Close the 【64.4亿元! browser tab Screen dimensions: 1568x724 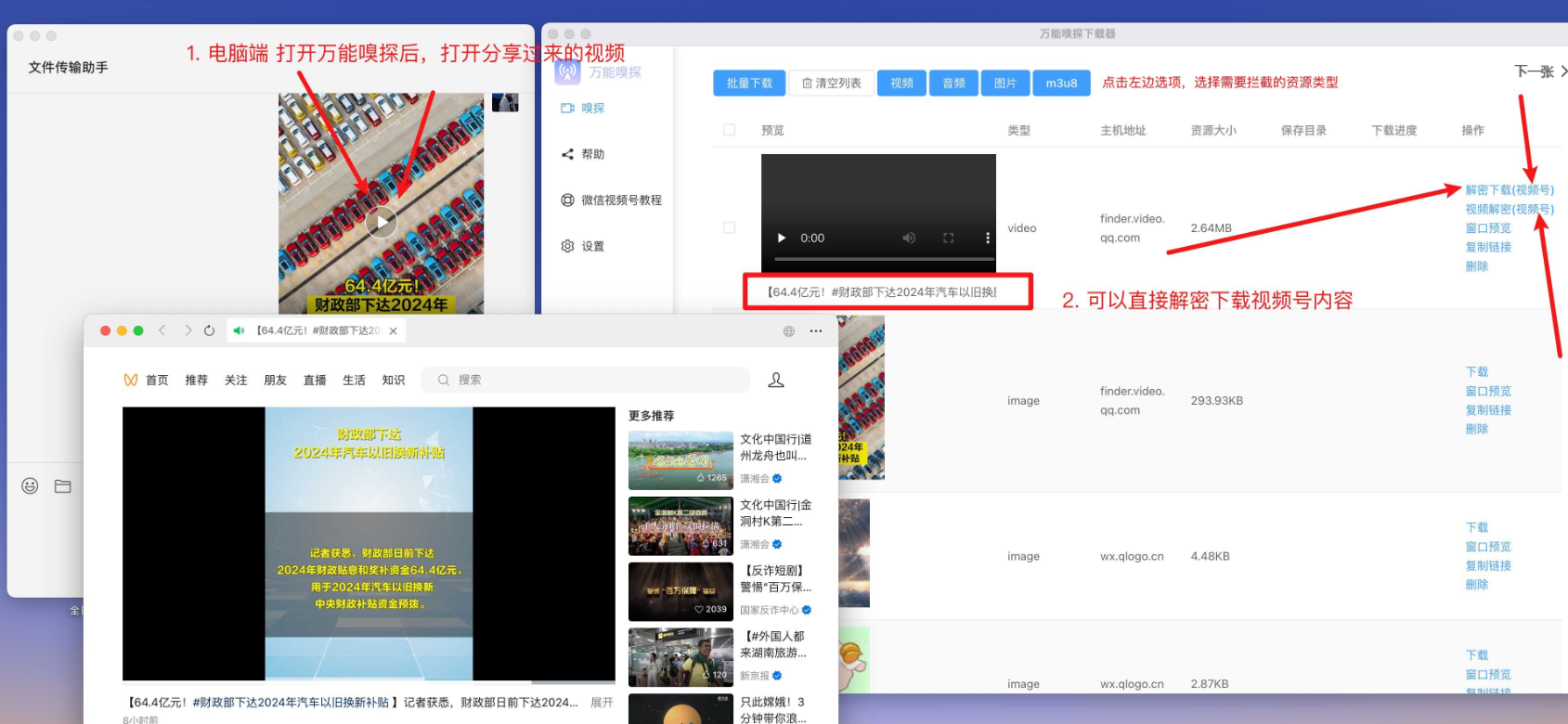(394, 330)
